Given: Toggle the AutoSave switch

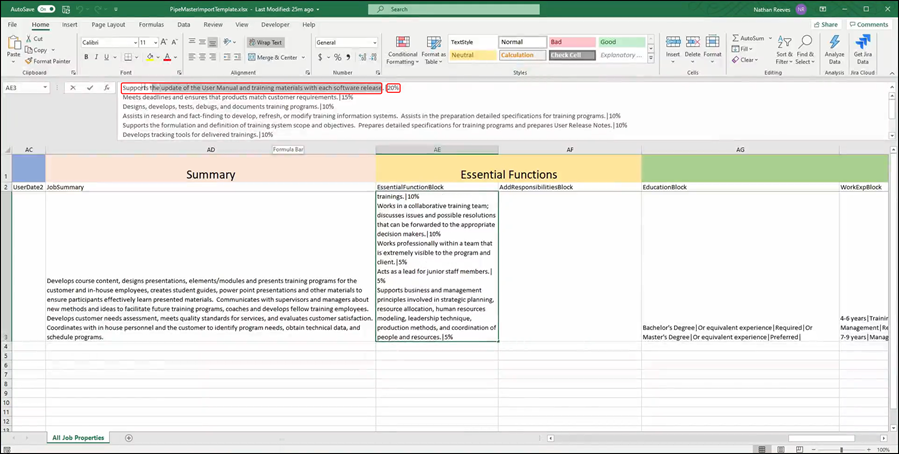Looking at the screenshot, I should point(45,9).
